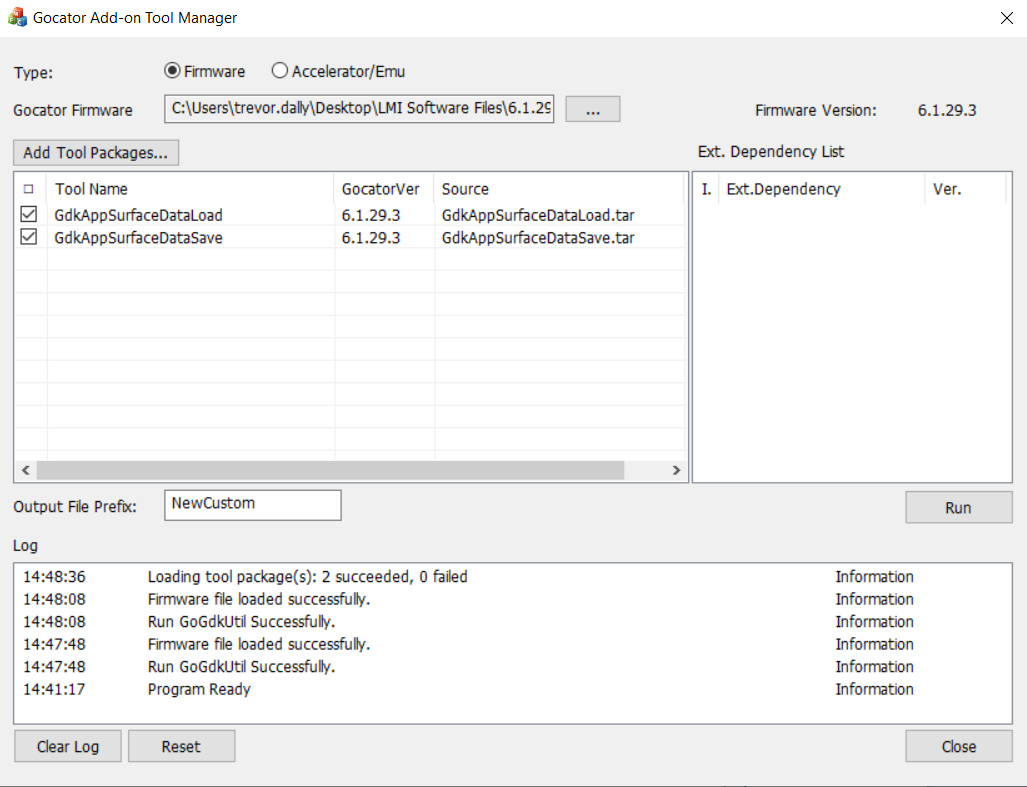1027x787 pixels.
Task: Click the Close button at bottom right
Action: pos(959,746)
